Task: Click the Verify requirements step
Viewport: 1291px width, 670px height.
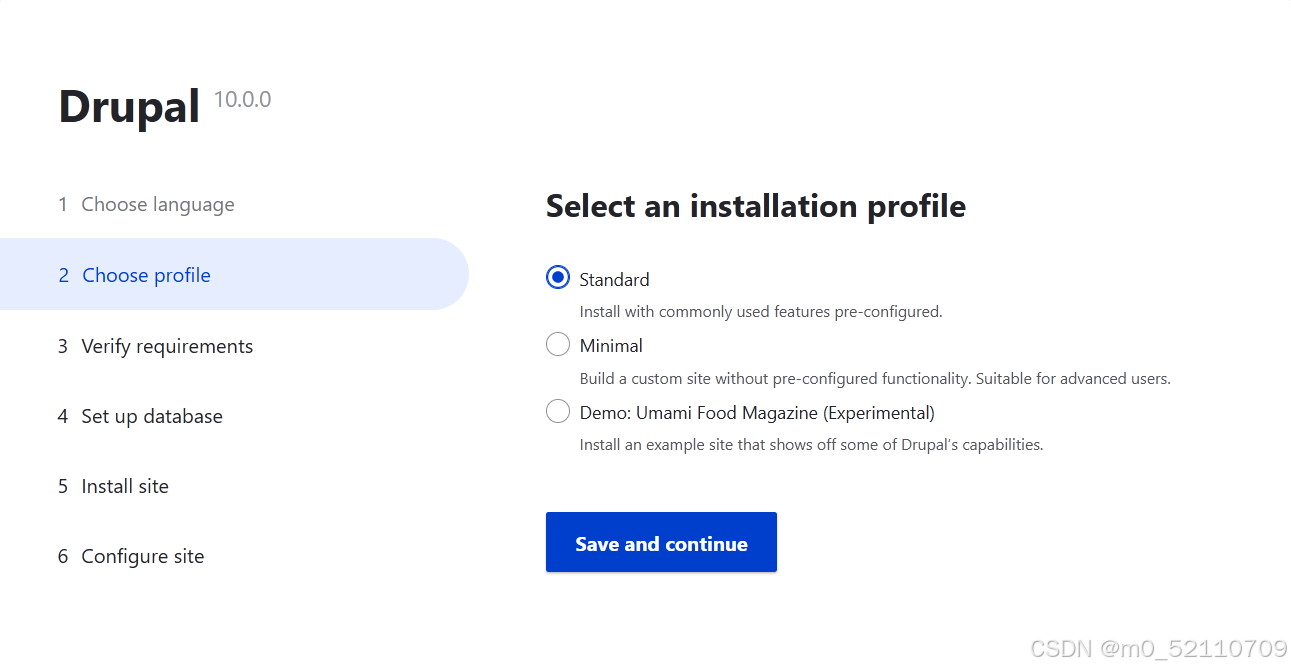Action: [155, 346]
